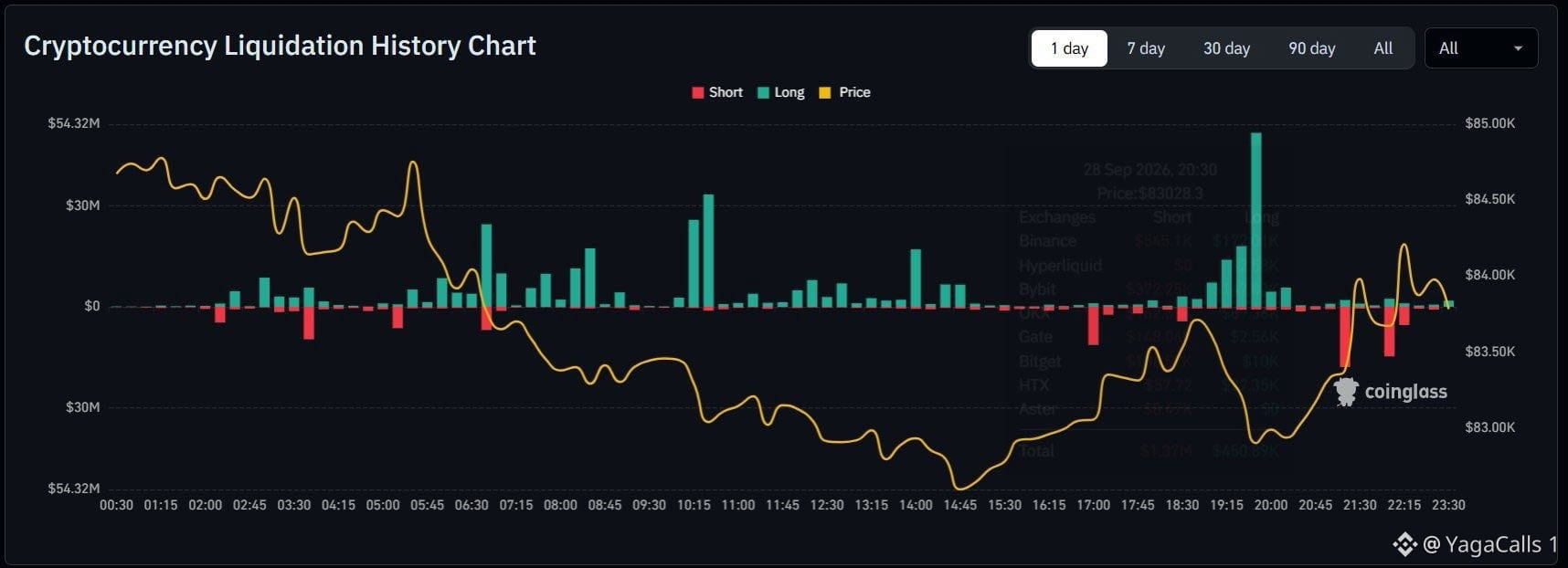The width and height of the screenshot is (1568, 568).
Task: Toggle the Price series legend
Action: click(x=845, y=92)
